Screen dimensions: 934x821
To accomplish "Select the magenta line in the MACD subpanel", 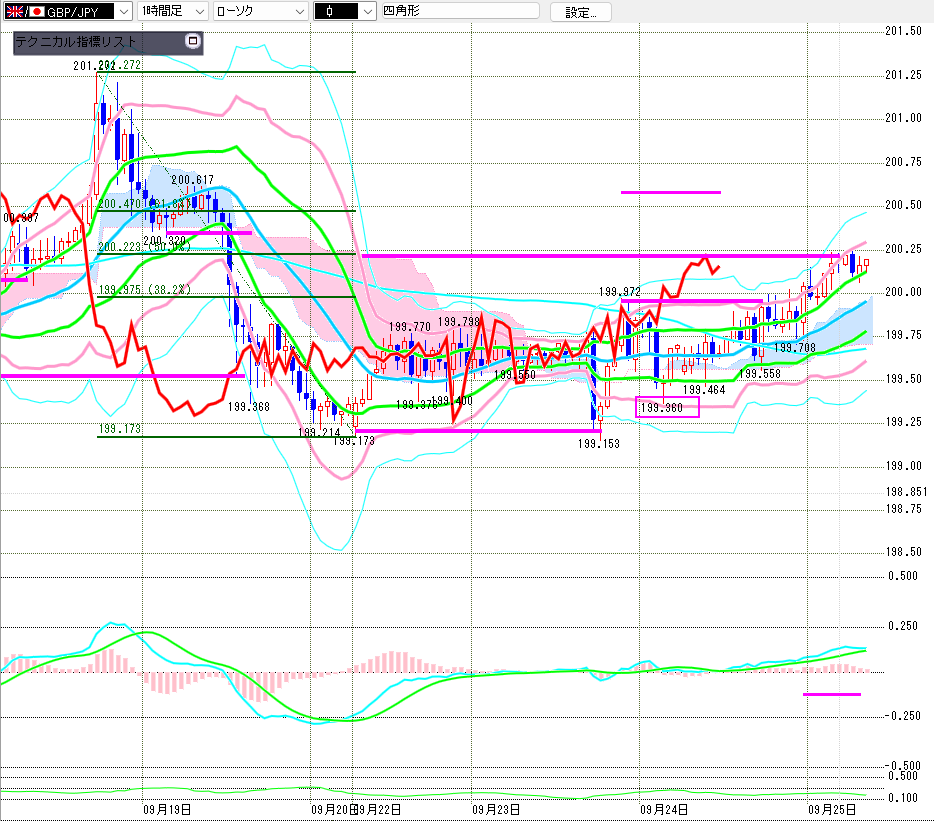I will (831, 694).
